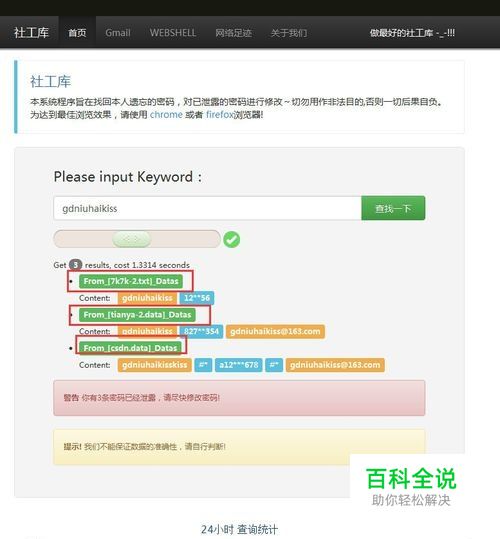Open the WEBSHELL nav item
Screen dimensions: 500x539
click(x=173, y=33)
